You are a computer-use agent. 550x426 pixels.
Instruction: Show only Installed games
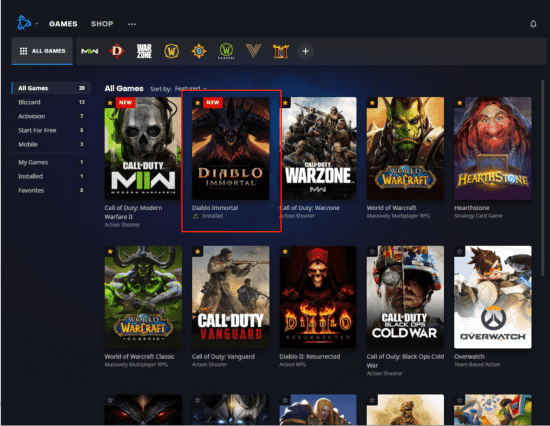click(51, 176)
